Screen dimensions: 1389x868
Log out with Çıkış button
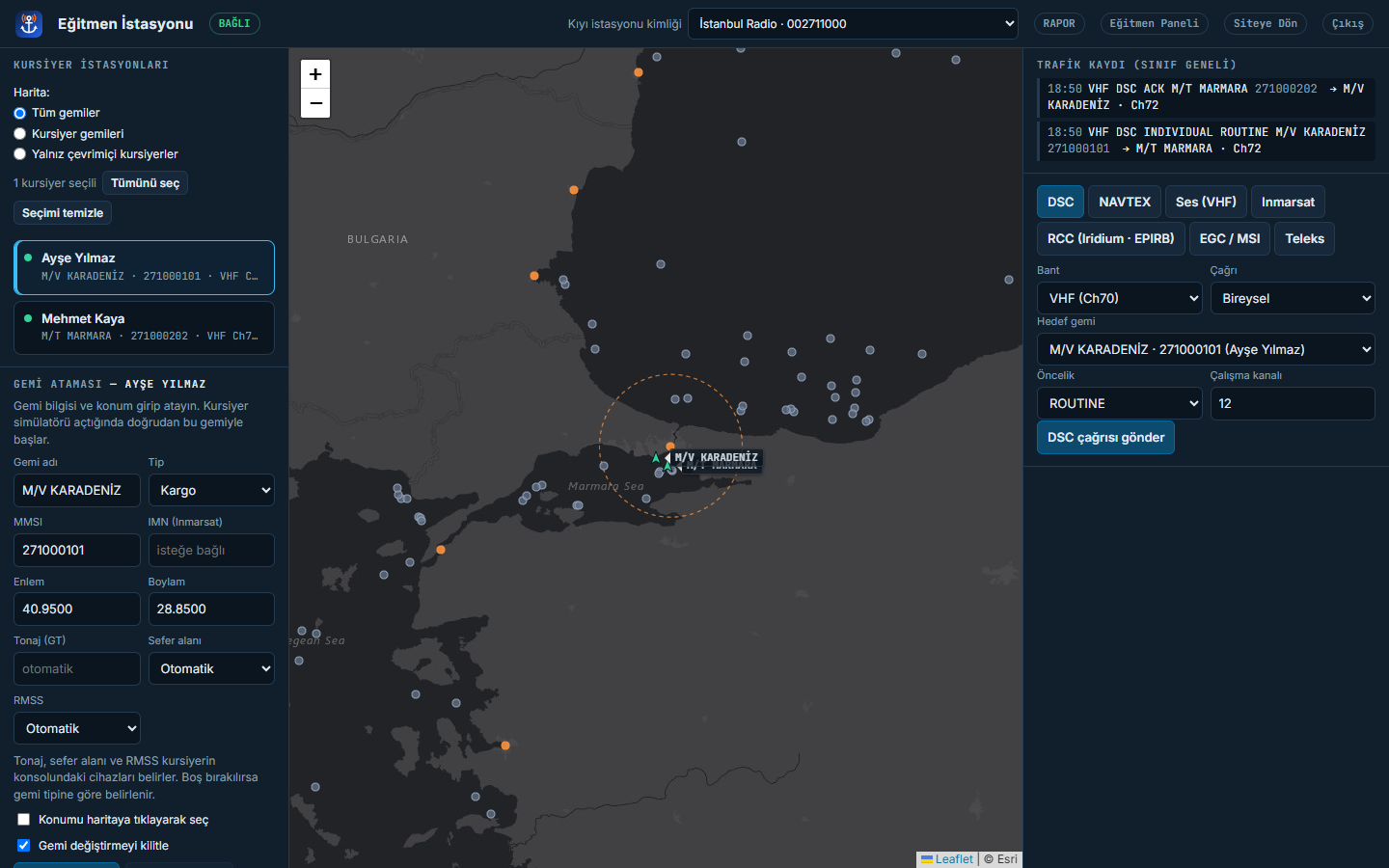pos(1348,23)
